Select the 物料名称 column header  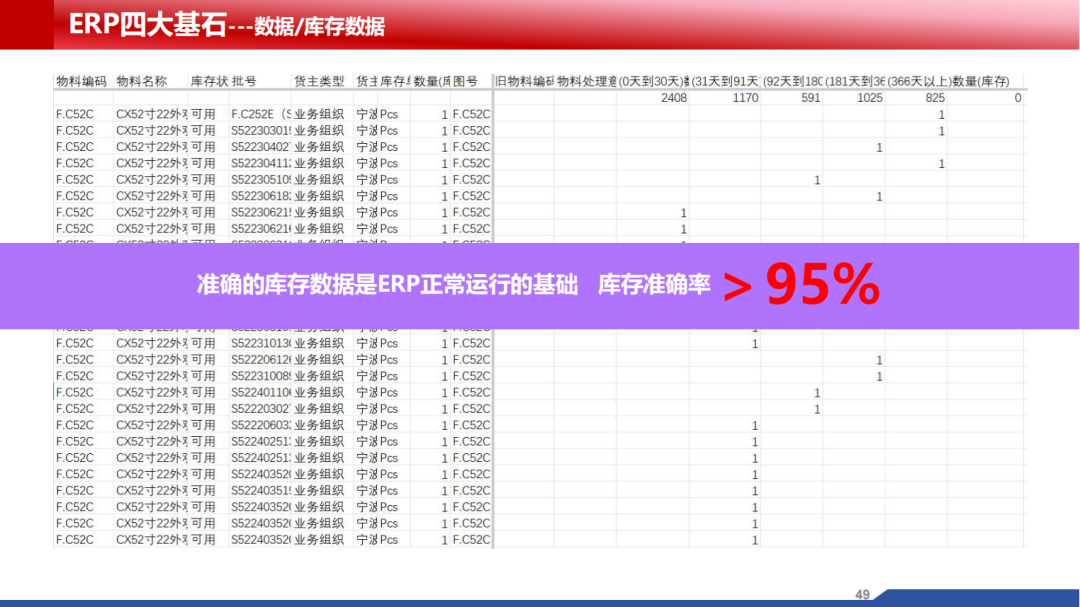click(142, 81)
